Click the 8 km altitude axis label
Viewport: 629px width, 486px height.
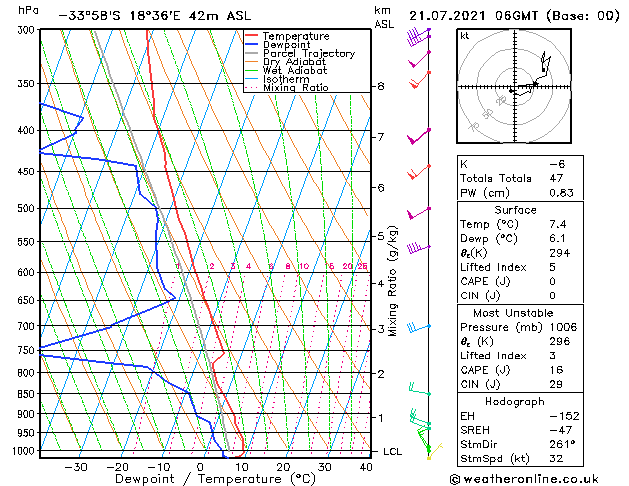pyautogui.click(x=380, y=86)
